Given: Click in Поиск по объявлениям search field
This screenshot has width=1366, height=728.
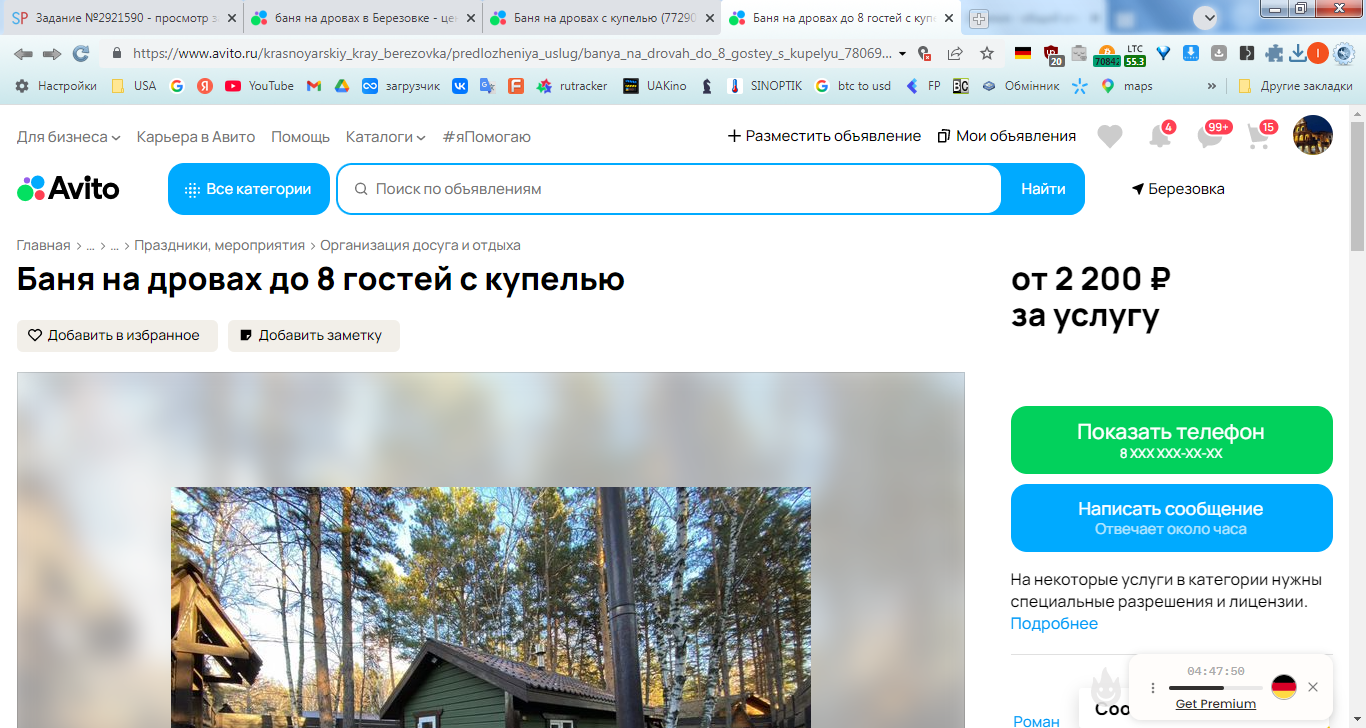Looking at the screenshot, I should tap(669, 189).
